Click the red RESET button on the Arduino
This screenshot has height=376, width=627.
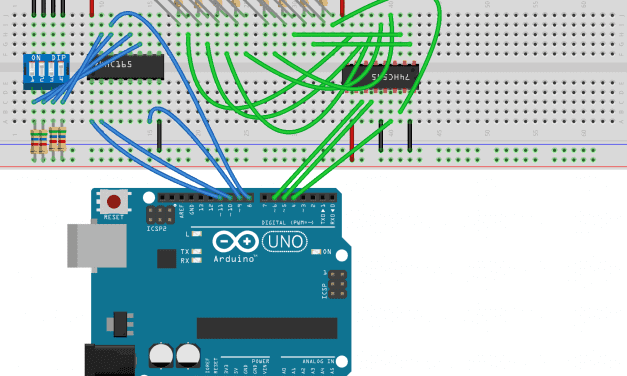point(114,202)
